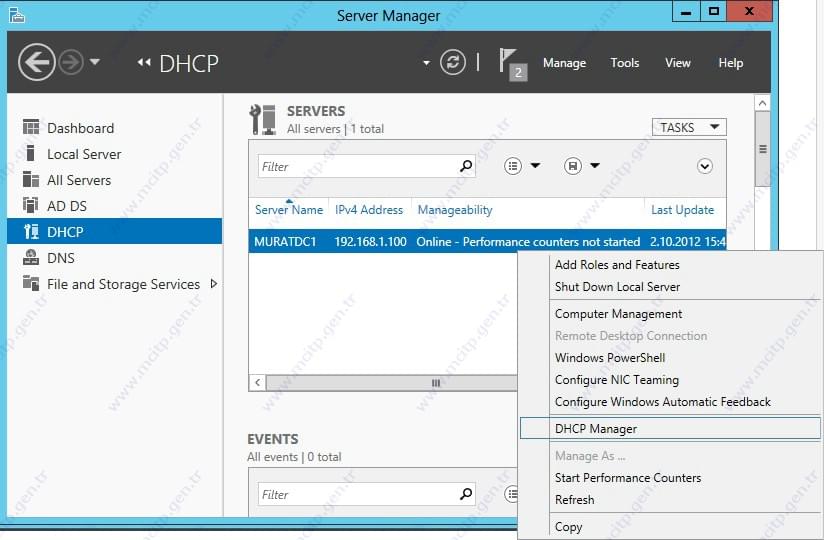824x540 pixels.
Task: Open navigation history dropdown arrow
Action: [x=95, y=62]
